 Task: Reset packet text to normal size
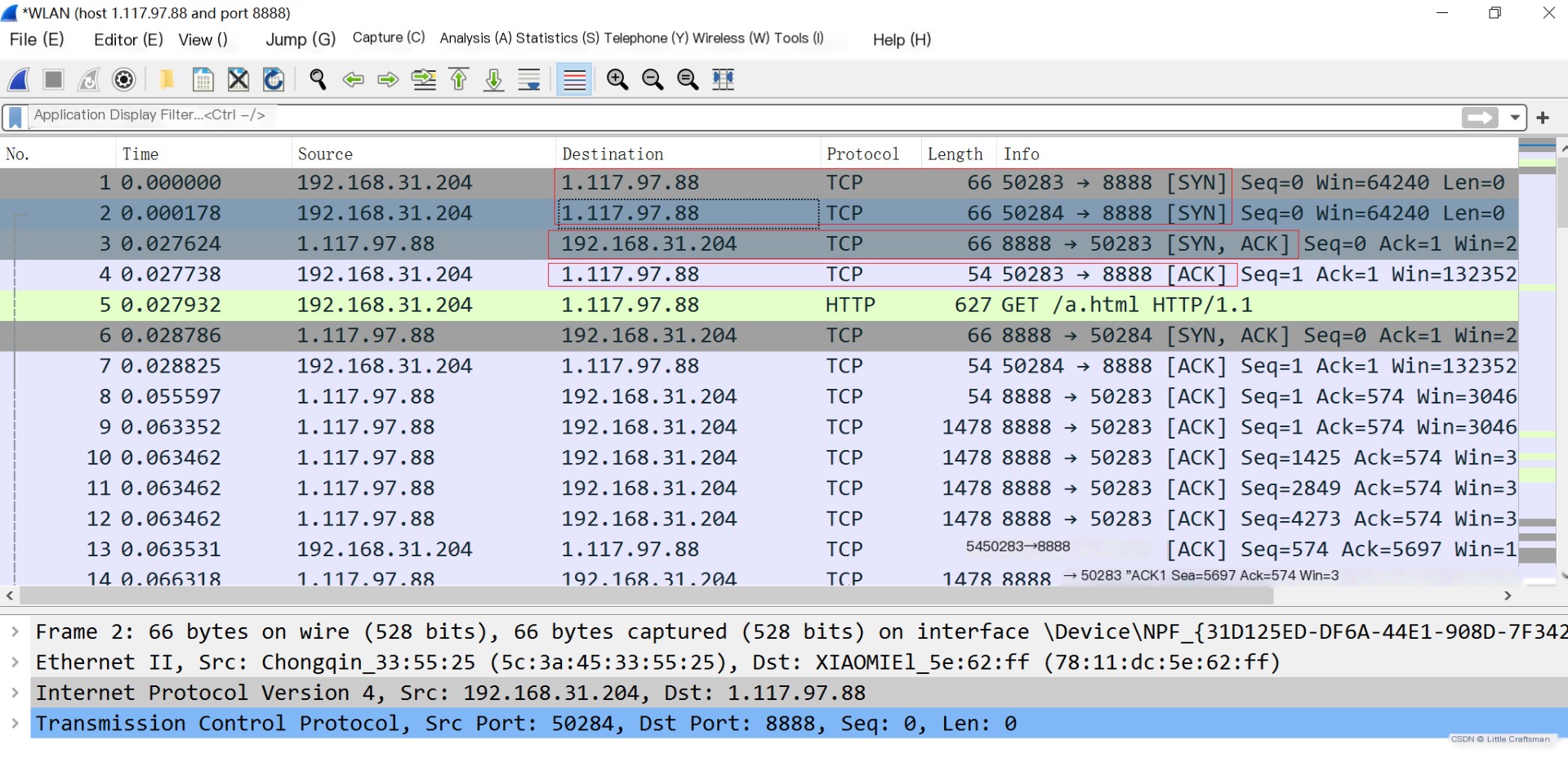point(688,79)
